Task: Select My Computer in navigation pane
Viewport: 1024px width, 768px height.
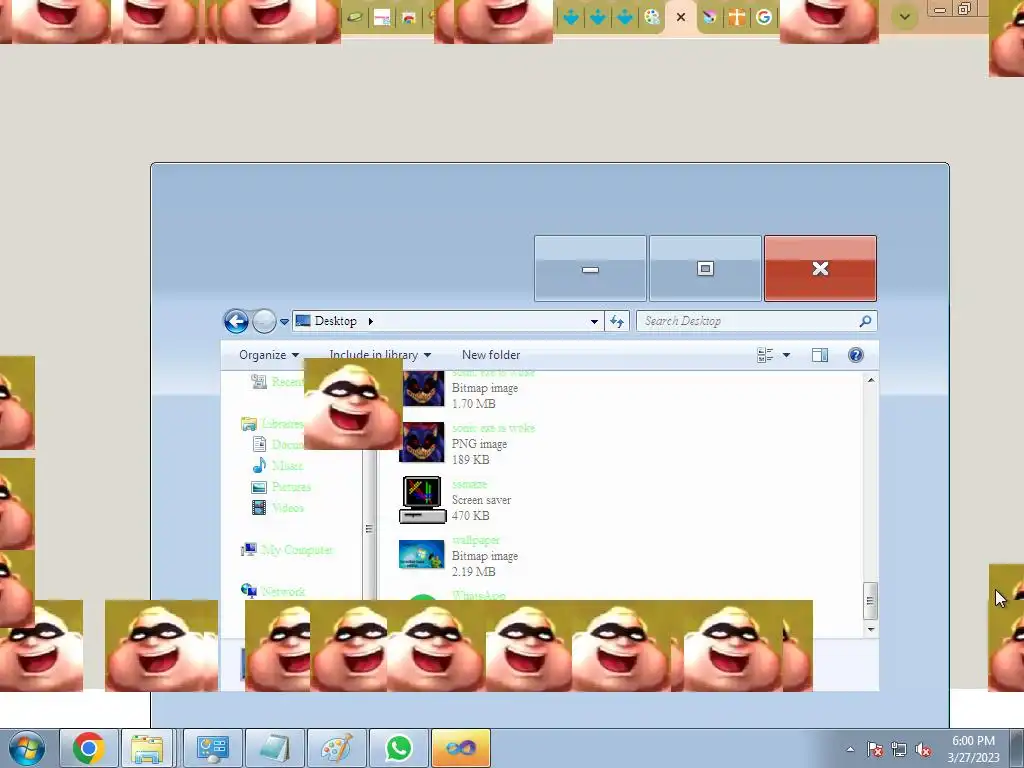Action: 287,550
